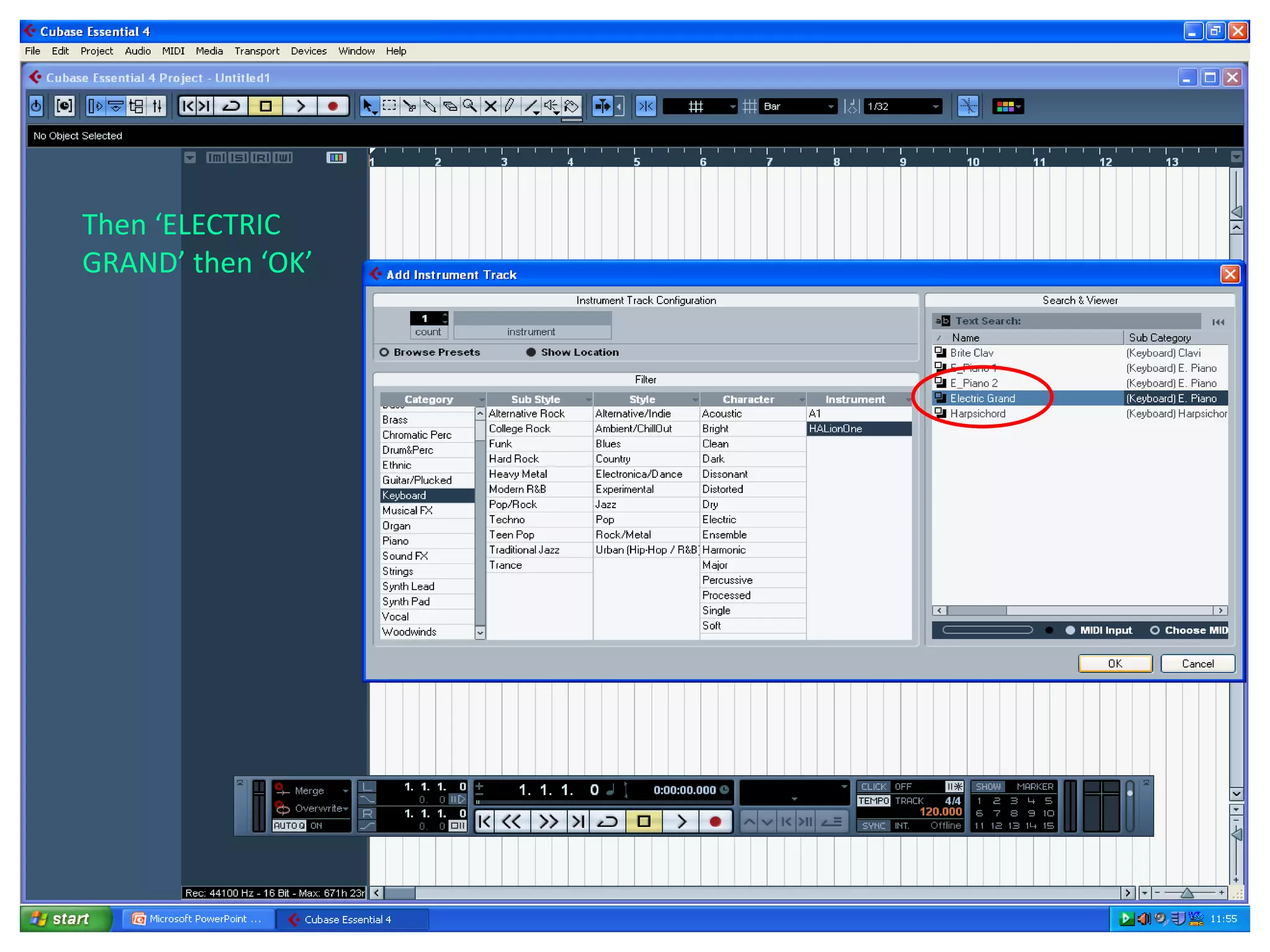This screenshot has height=952, width=1270.
Task: Toggle SHOW markers button
Action: [988, 787]
